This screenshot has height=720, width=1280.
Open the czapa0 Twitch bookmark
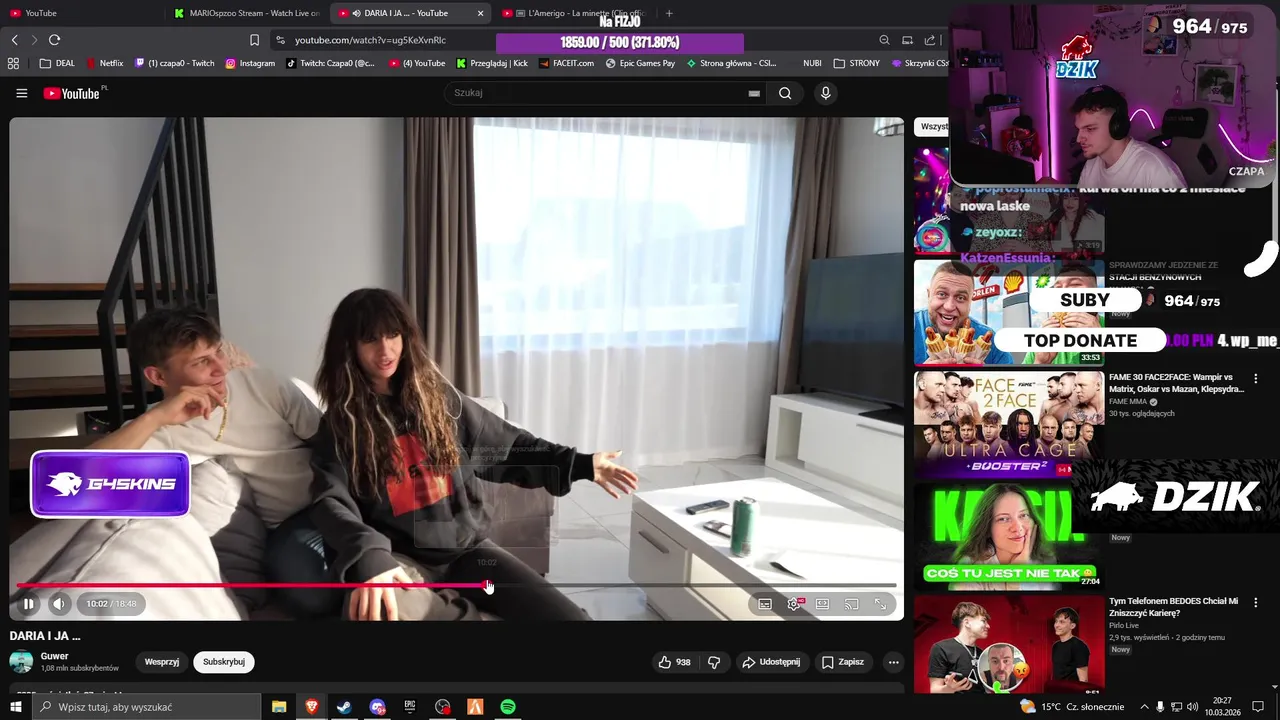click(174, 63)
